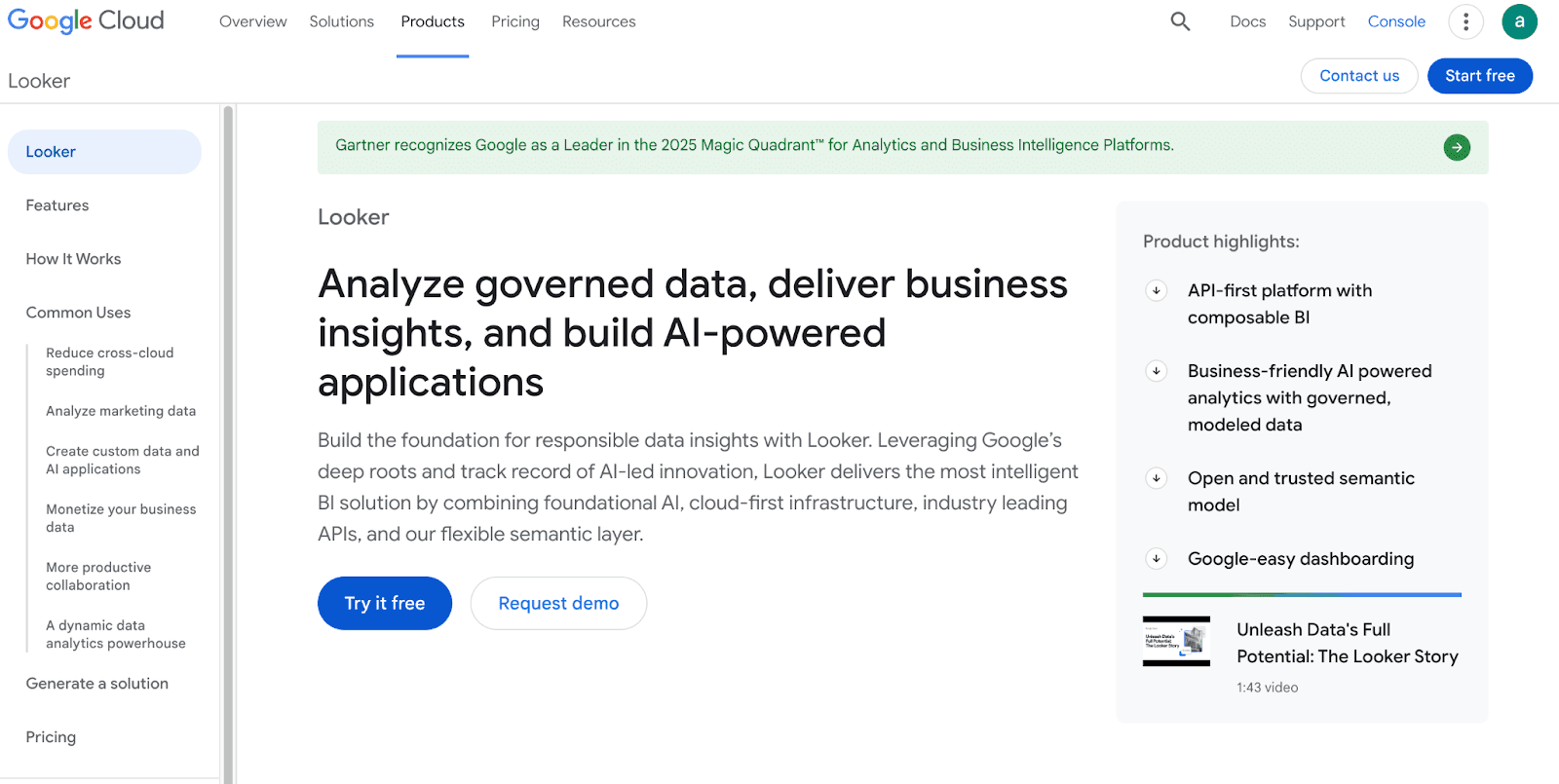The image size is (1559, 784).
Task: Click the API-first platform with composable BI text
Action: pos(1279,304)
